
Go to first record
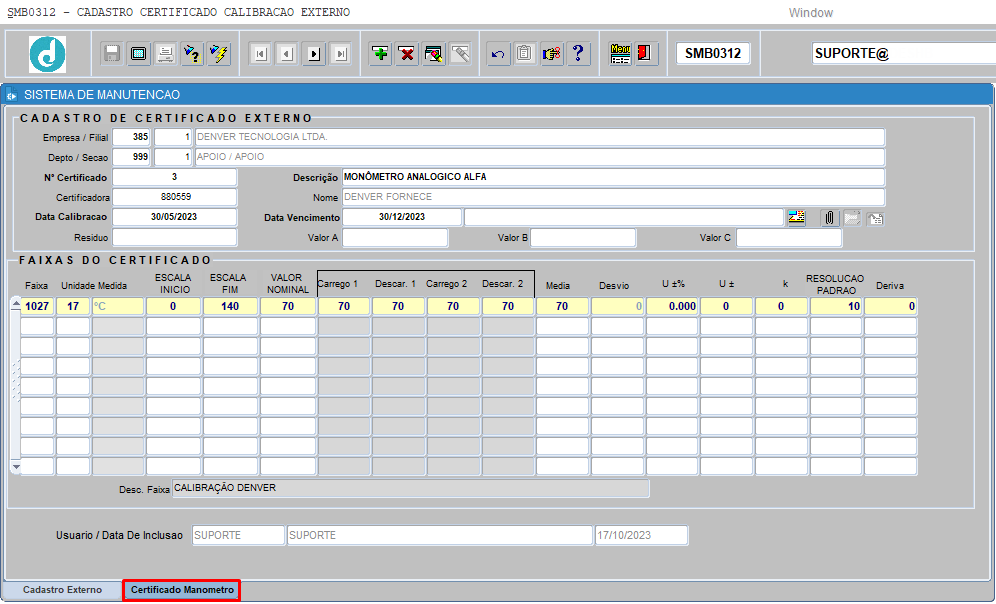pyautogui.click(x=260, y=54)
